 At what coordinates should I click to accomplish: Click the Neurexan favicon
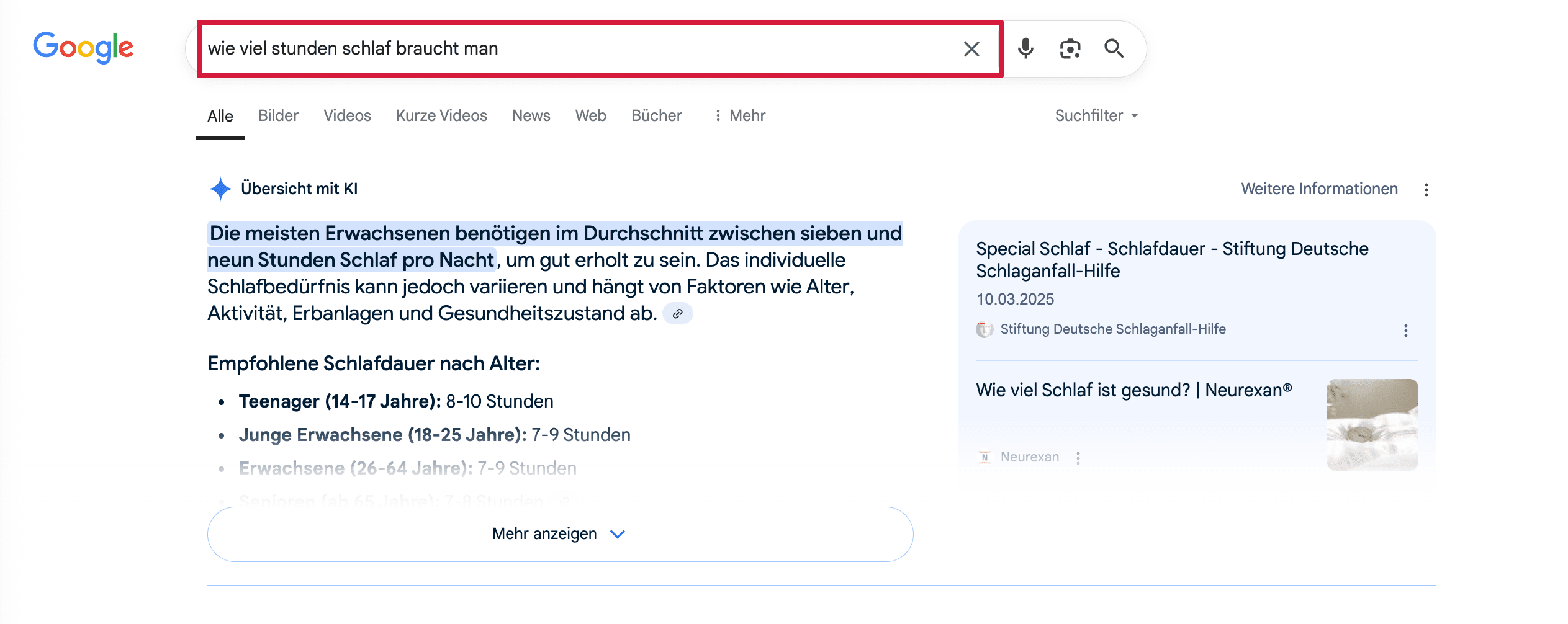pyautogui.click(x=985, y=458)
